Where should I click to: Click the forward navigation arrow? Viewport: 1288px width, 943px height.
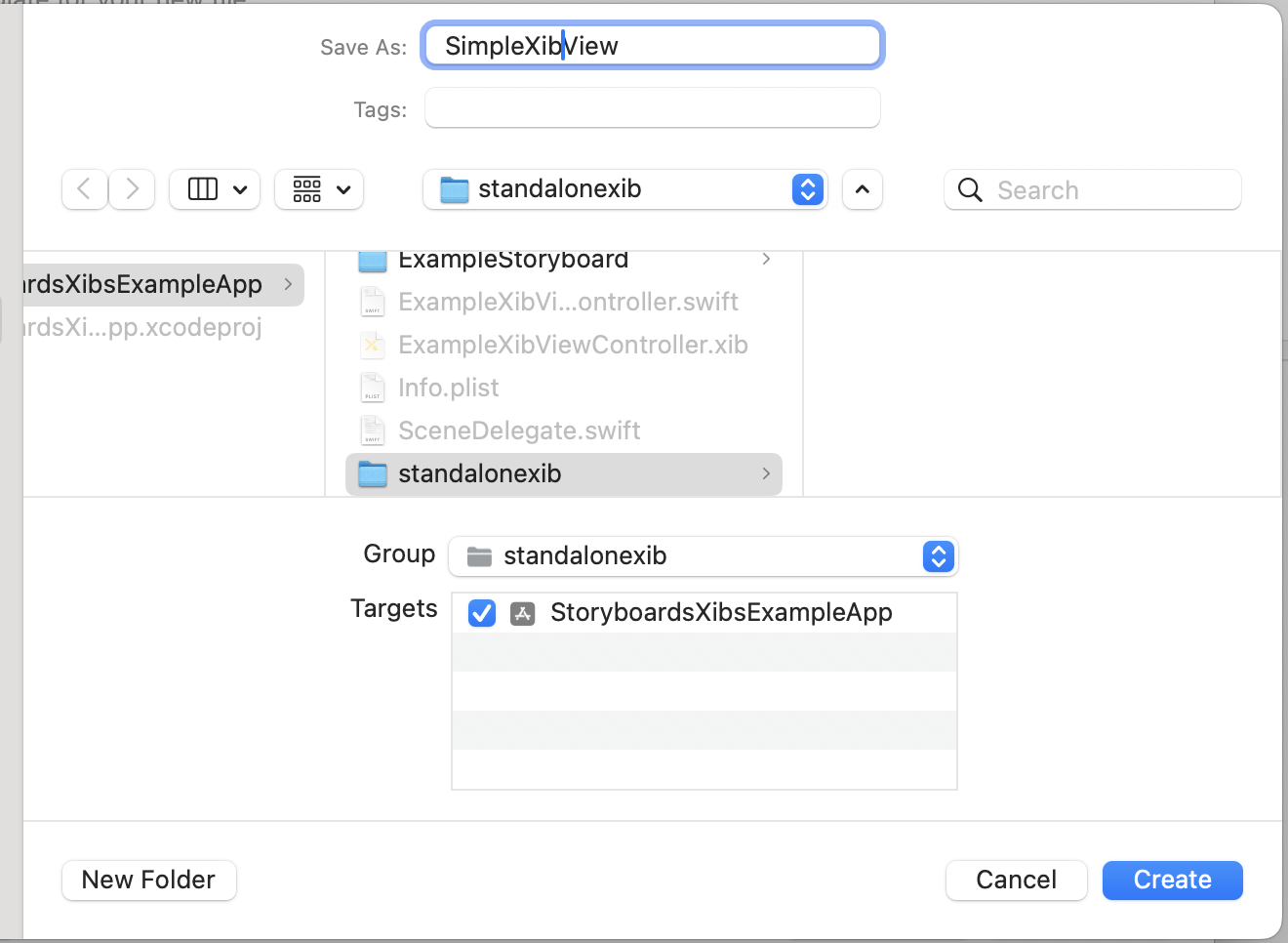(132, 189)
